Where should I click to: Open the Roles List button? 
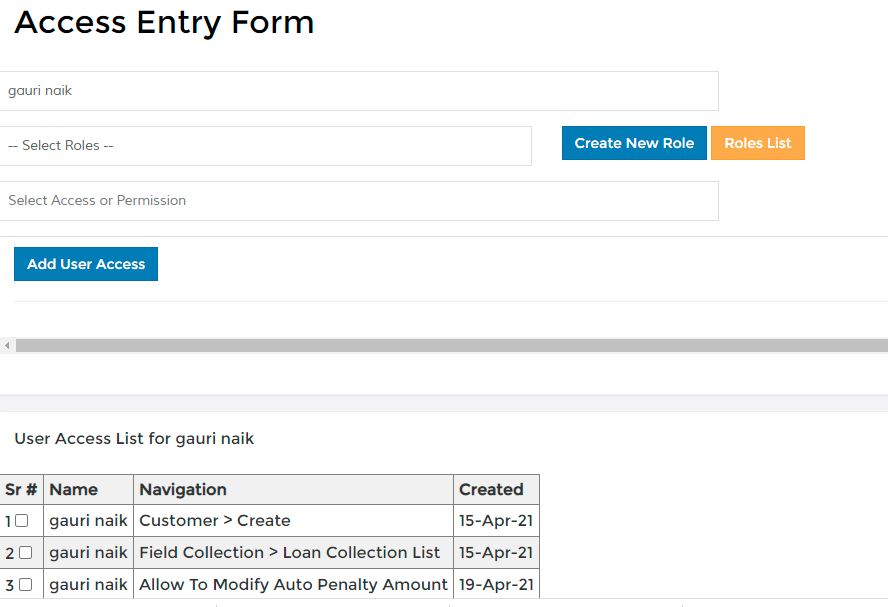758,143
